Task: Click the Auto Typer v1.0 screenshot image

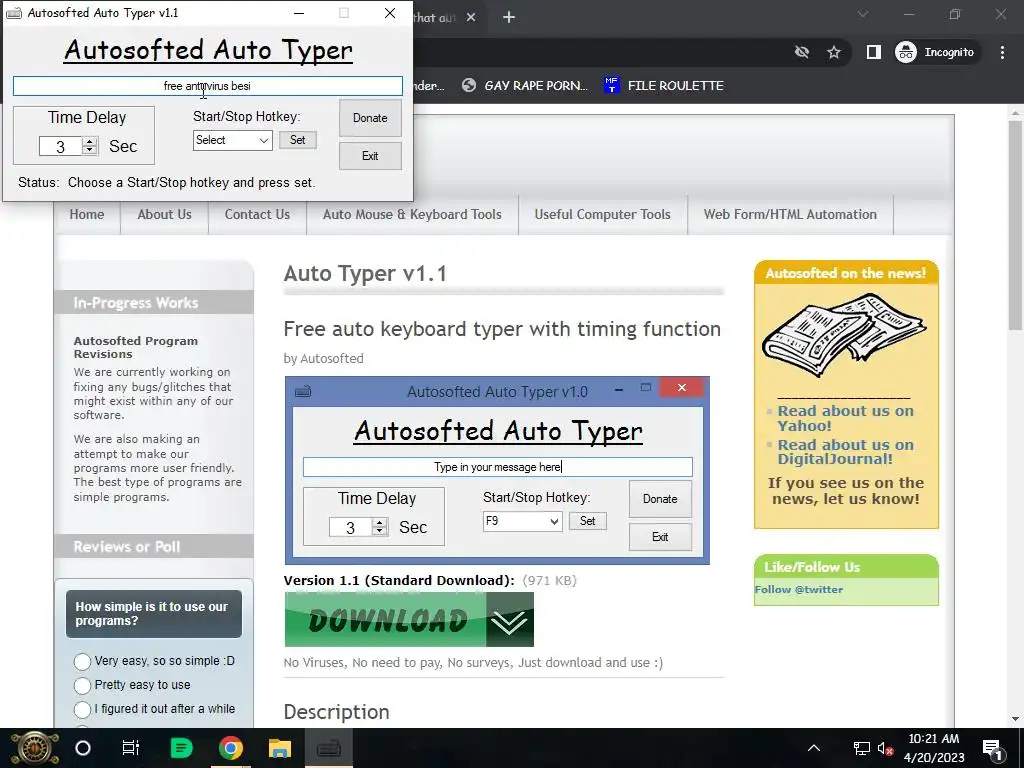Action: pyautogui.click(x=497, y=470)
